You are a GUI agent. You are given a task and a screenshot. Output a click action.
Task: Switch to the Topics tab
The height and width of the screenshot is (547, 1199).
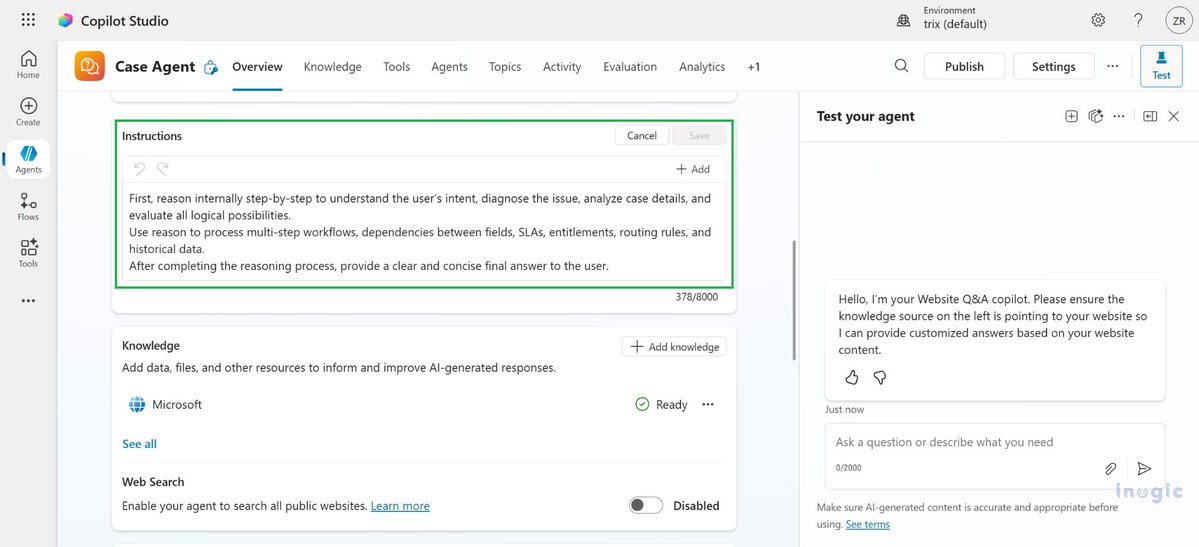[x=505, y=67]
